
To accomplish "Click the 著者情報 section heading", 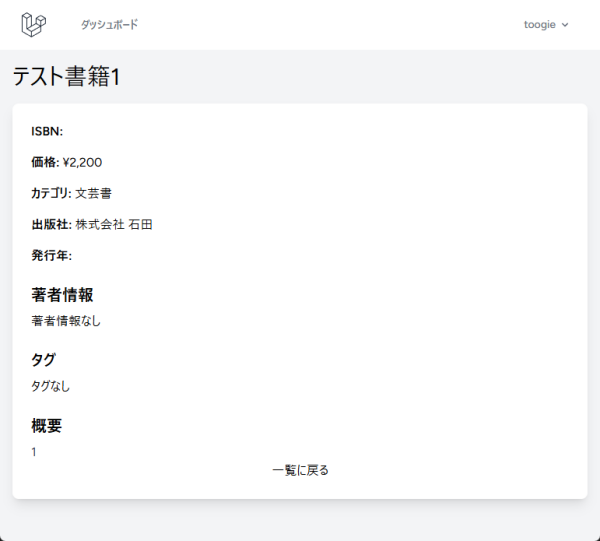I will [x=62, y=295].
